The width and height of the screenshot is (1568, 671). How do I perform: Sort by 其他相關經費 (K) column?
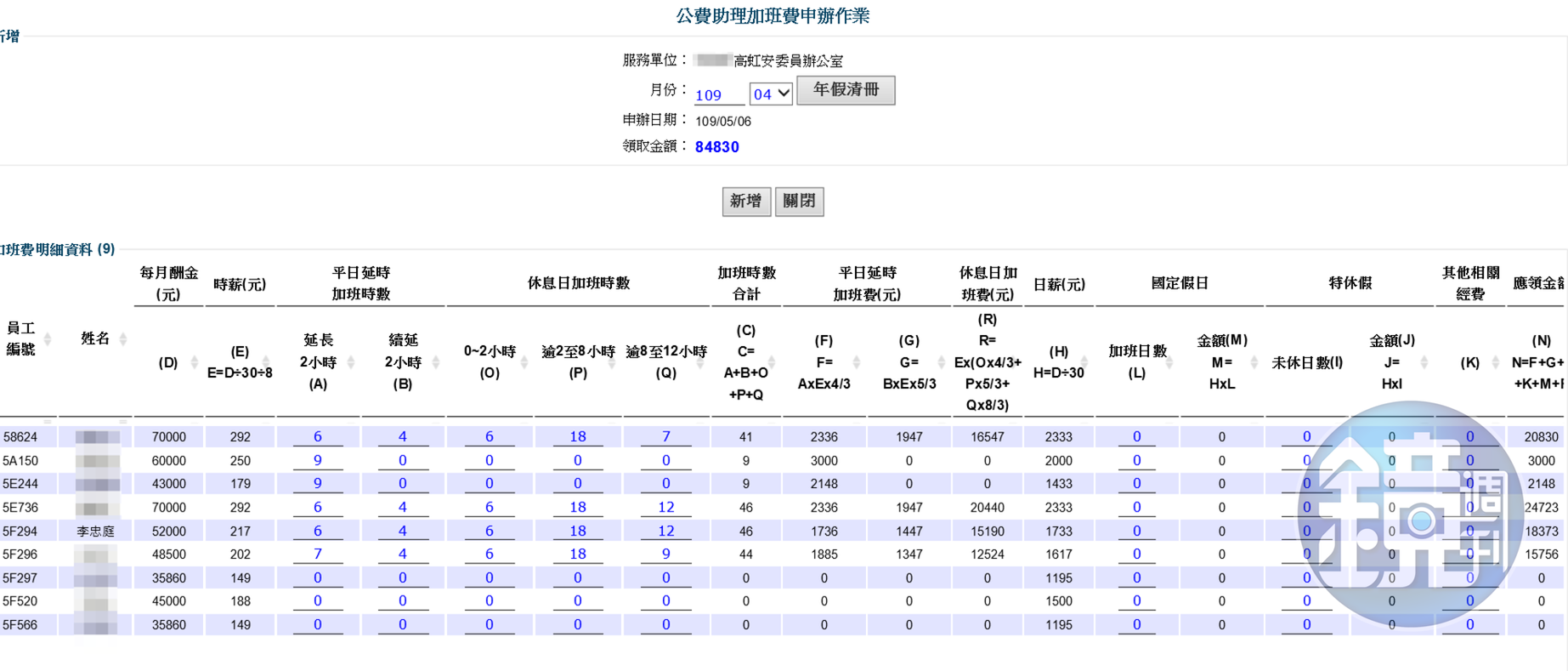point(1496,362)
